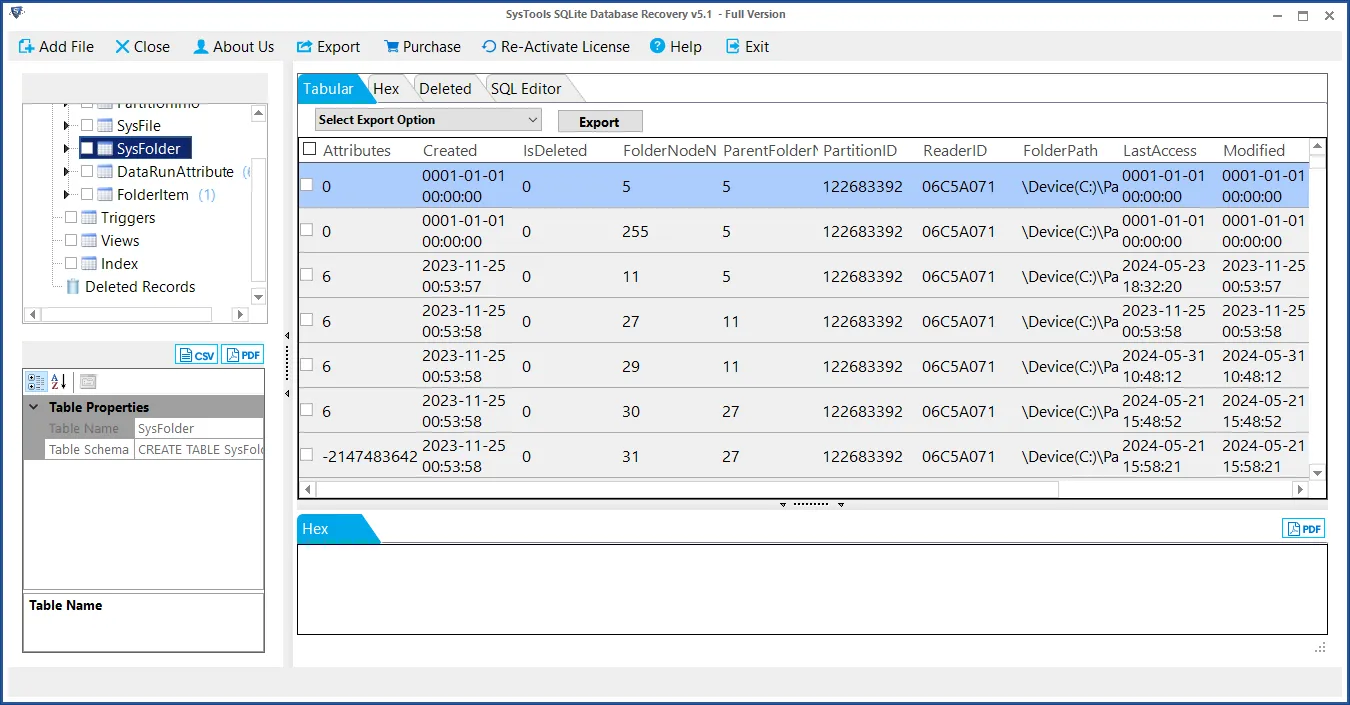This screenshot has width=1350, height=705.
Task: Select the Deleted Records trash icon
Action: 73,287
